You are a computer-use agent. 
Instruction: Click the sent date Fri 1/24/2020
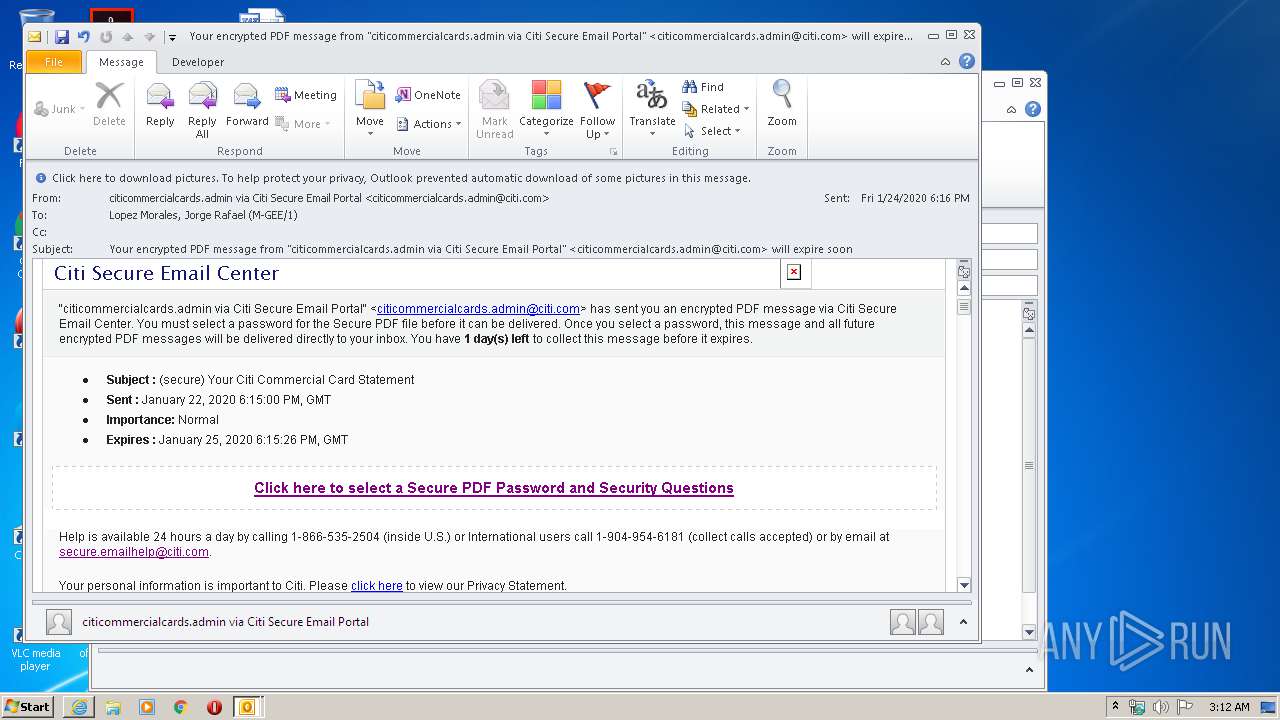coord(915,198)
